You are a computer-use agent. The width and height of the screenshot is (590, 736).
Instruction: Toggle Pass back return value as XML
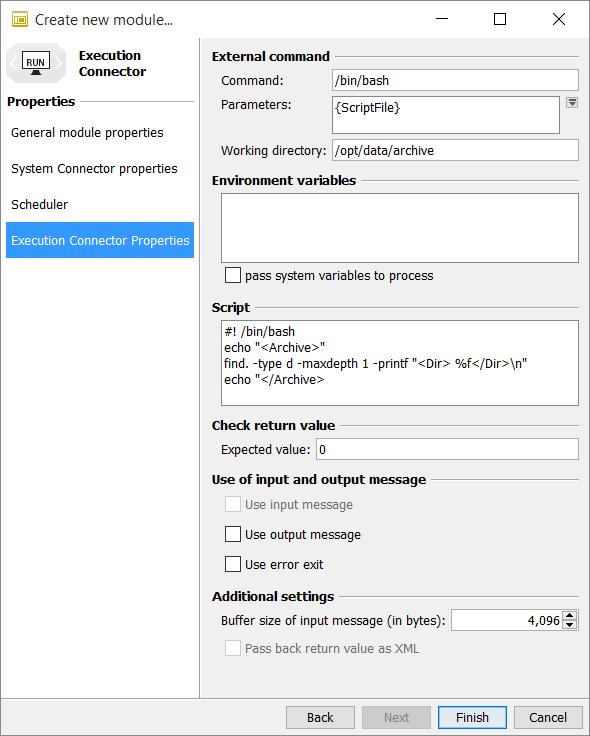(x=233, y=648)
